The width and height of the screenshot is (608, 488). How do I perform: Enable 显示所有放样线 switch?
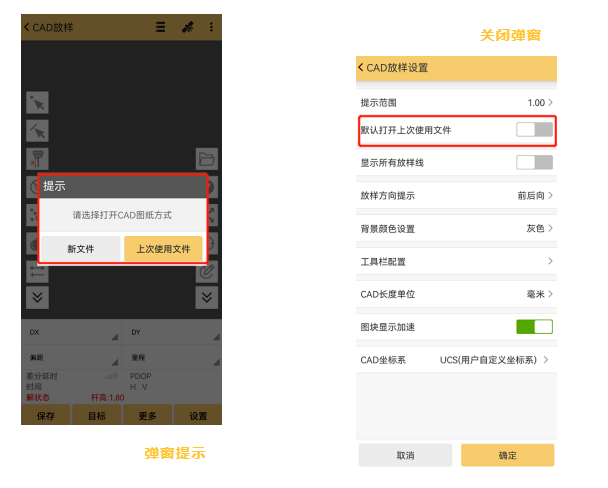(534, 162)
